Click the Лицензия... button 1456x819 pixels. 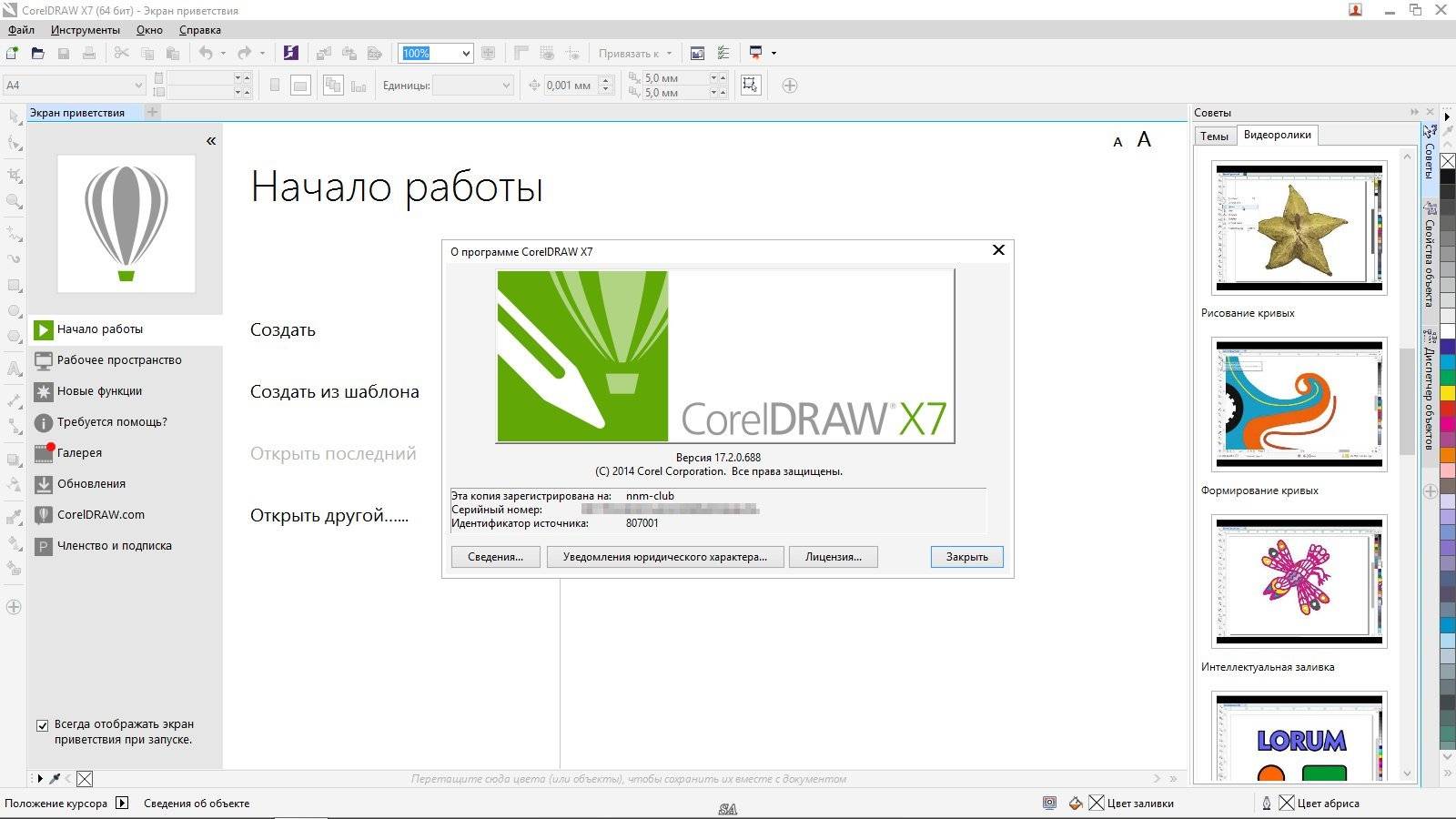(x=833, y=557)
